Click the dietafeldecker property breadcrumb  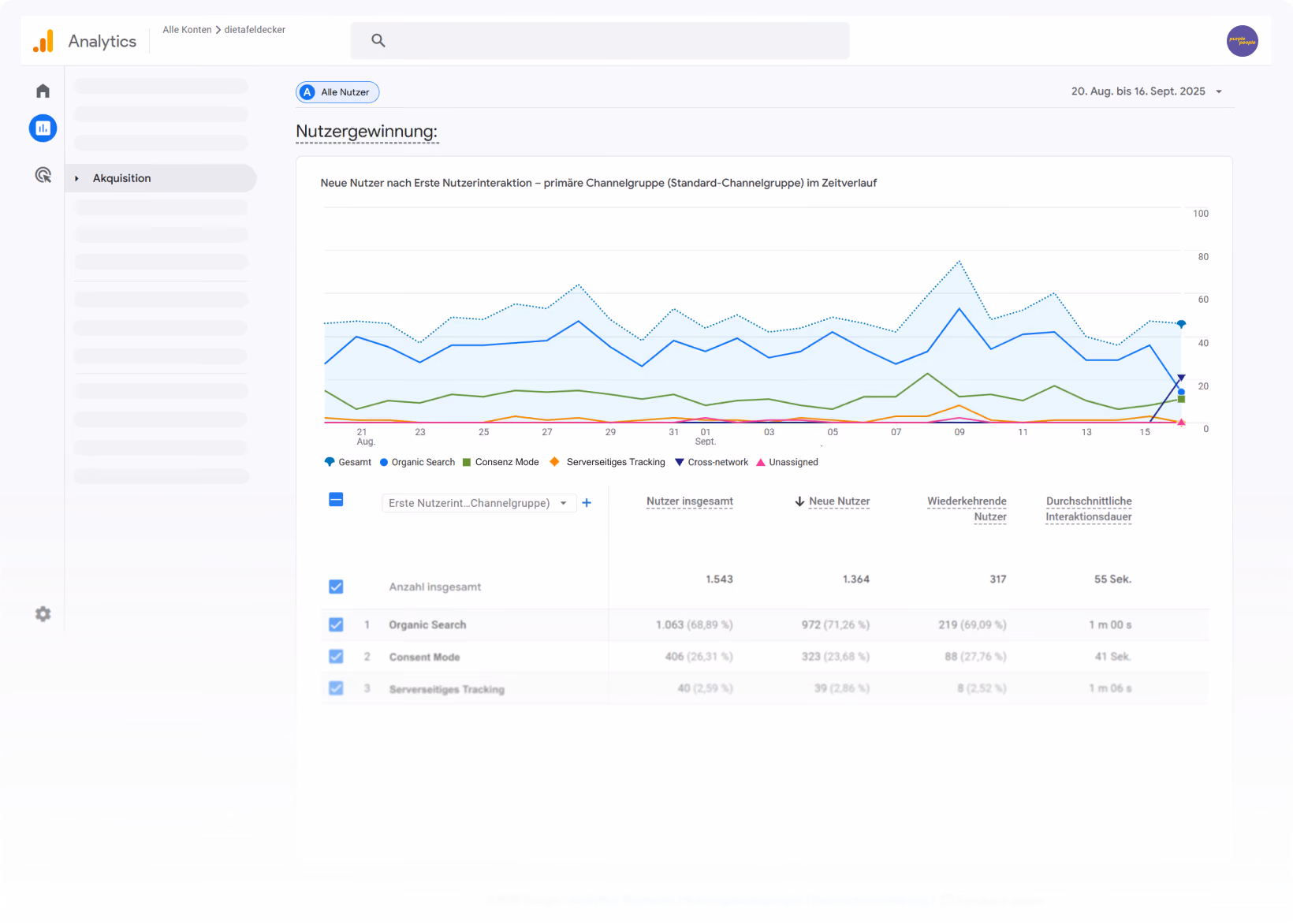coord(255,30)
